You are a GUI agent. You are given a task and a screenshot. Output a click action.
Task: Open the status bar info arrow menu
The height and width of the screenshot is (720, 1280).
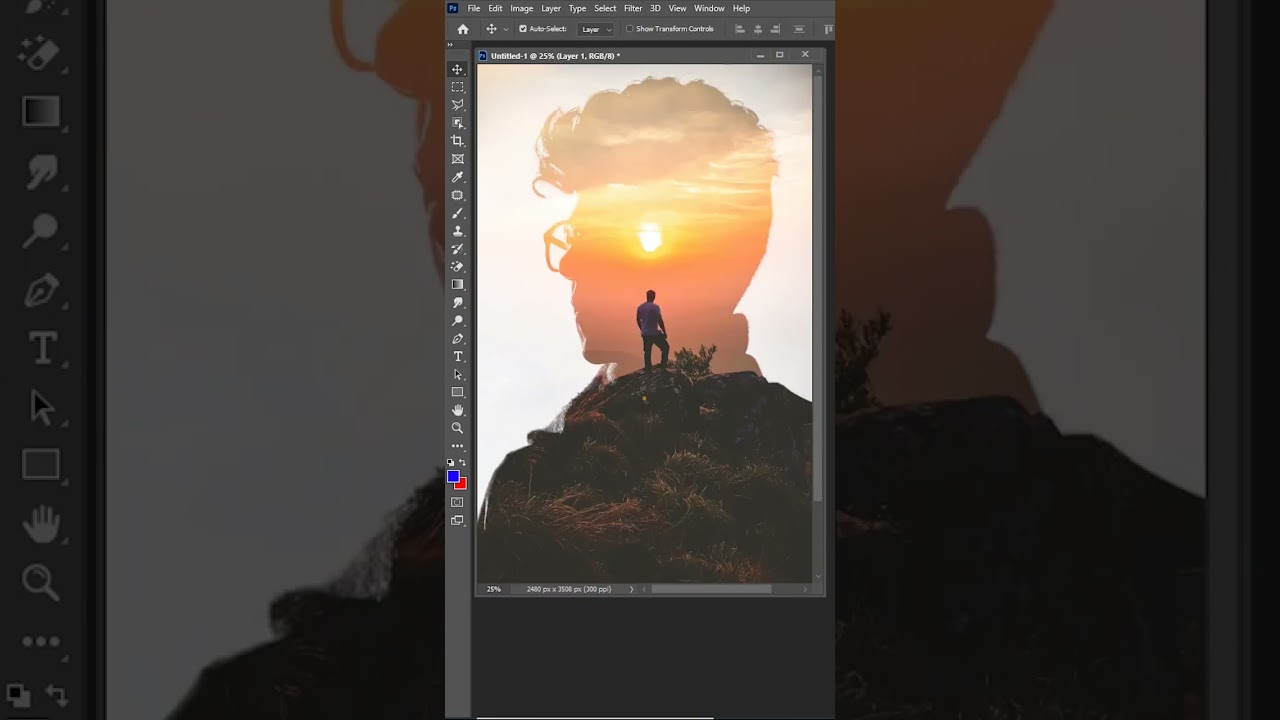click(x=631, y=589)
